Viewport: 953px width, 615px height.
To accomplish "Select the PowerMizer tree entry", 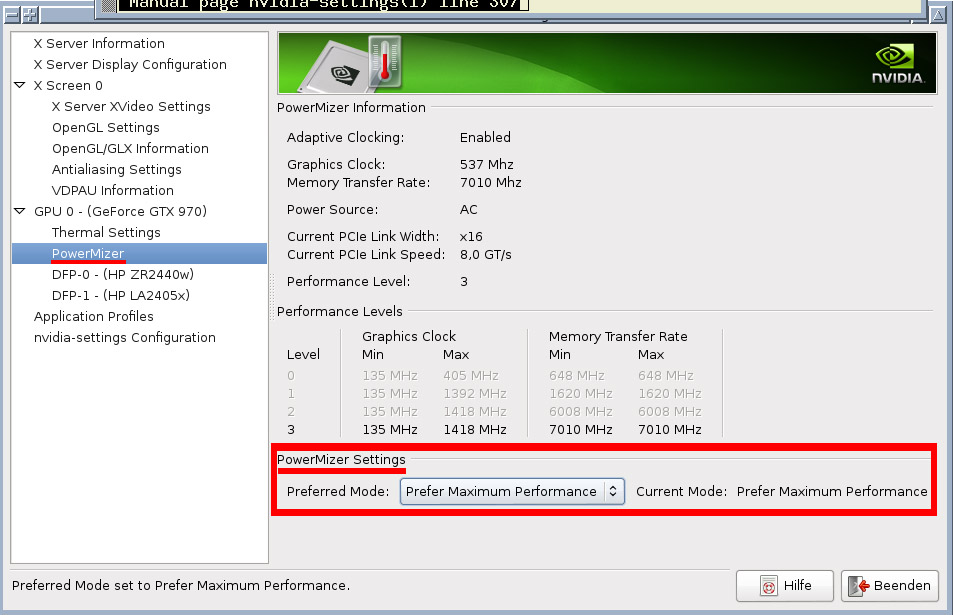I will tap(139, 253).
